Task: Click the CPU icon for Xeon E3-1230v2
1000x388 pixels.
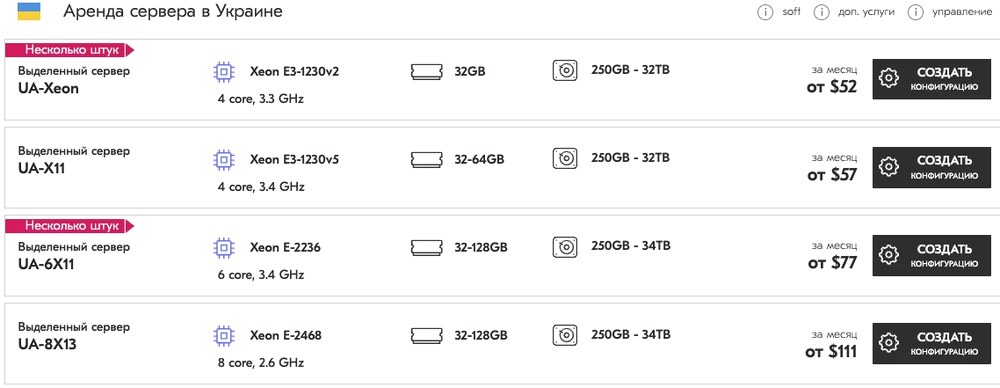Action: [x=223, y=72]
